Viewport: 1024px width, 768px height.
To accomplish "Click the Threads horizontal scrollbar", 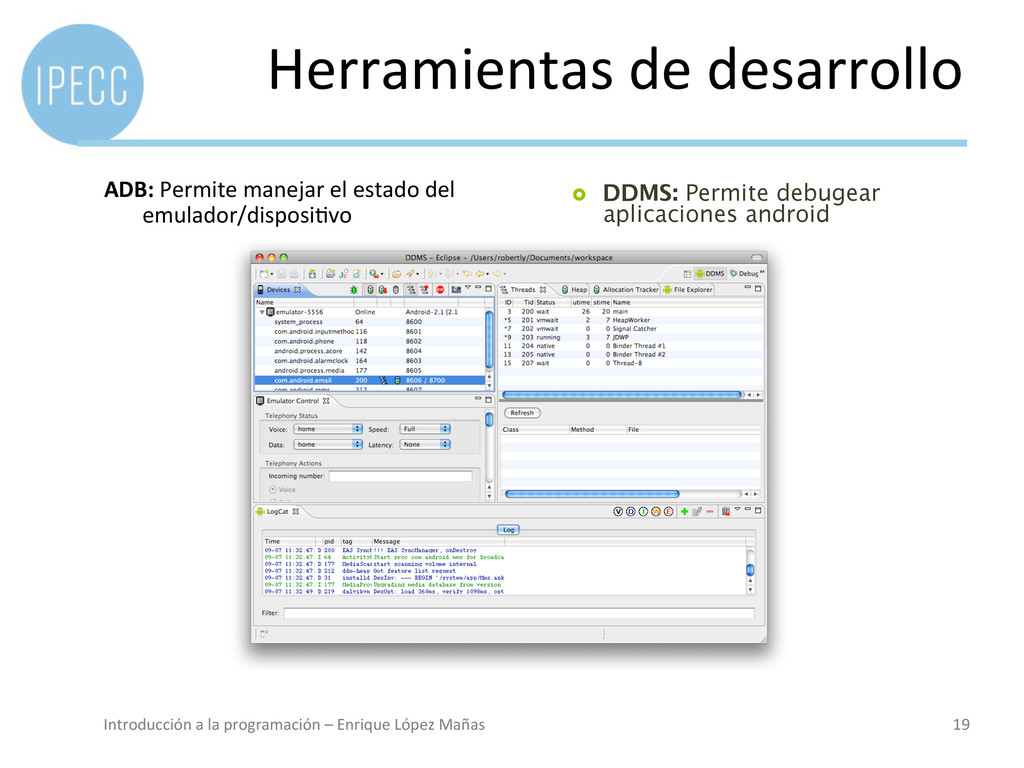I will pos(622,394).
